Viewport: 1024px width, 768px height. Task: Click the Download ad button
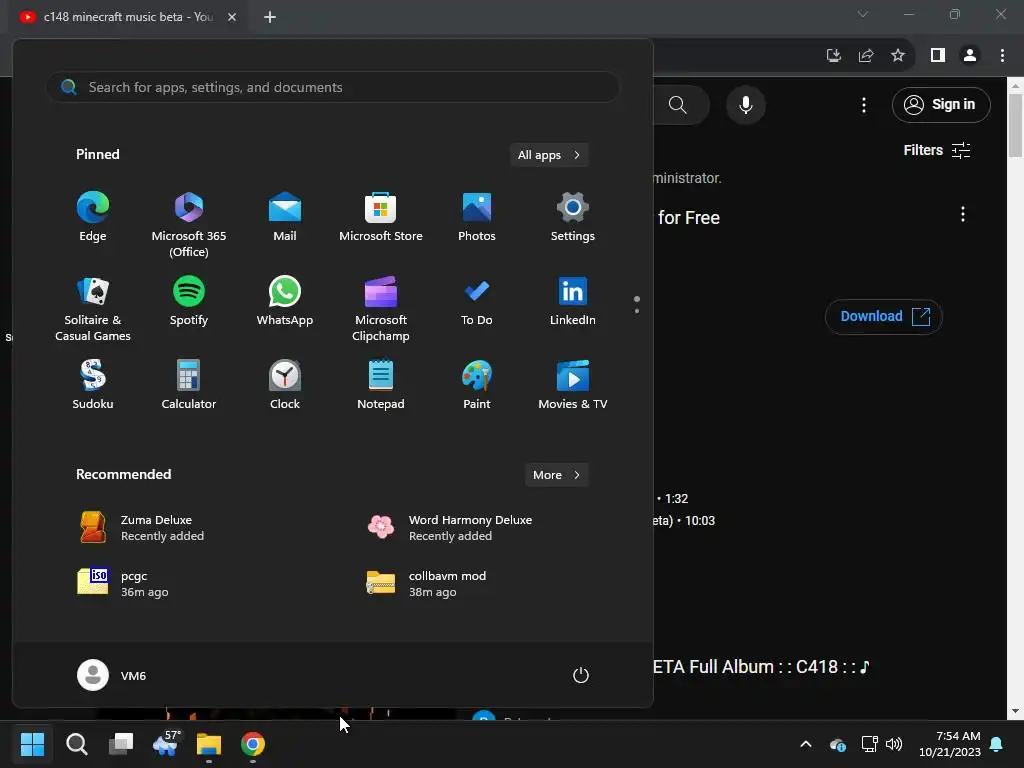[x=884, y=317]
